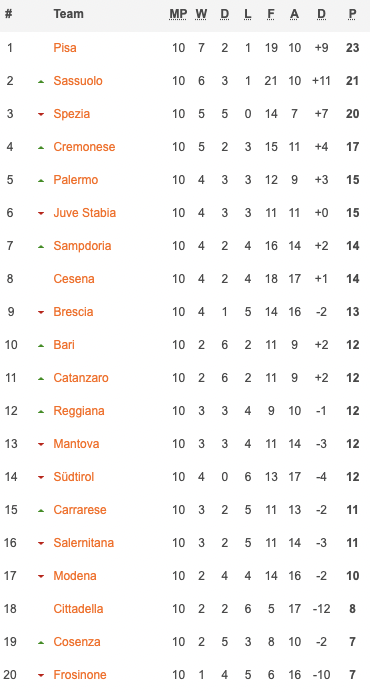Open the Palermo team page

click(x=76, y=180)
